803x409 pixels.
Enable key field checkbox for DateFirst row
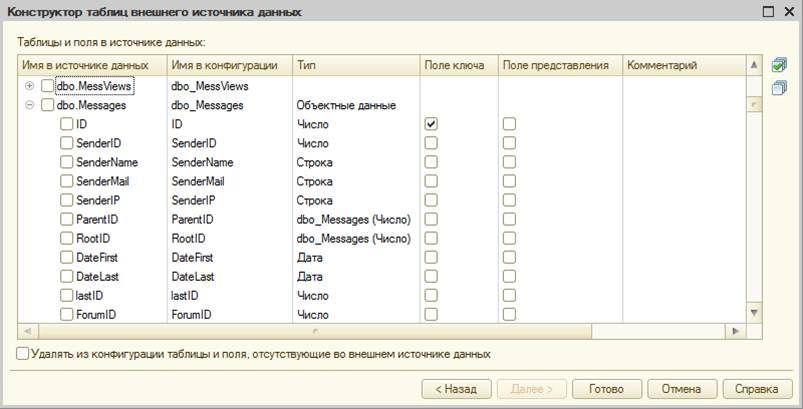pyautogui.click(x=431, y=257)
